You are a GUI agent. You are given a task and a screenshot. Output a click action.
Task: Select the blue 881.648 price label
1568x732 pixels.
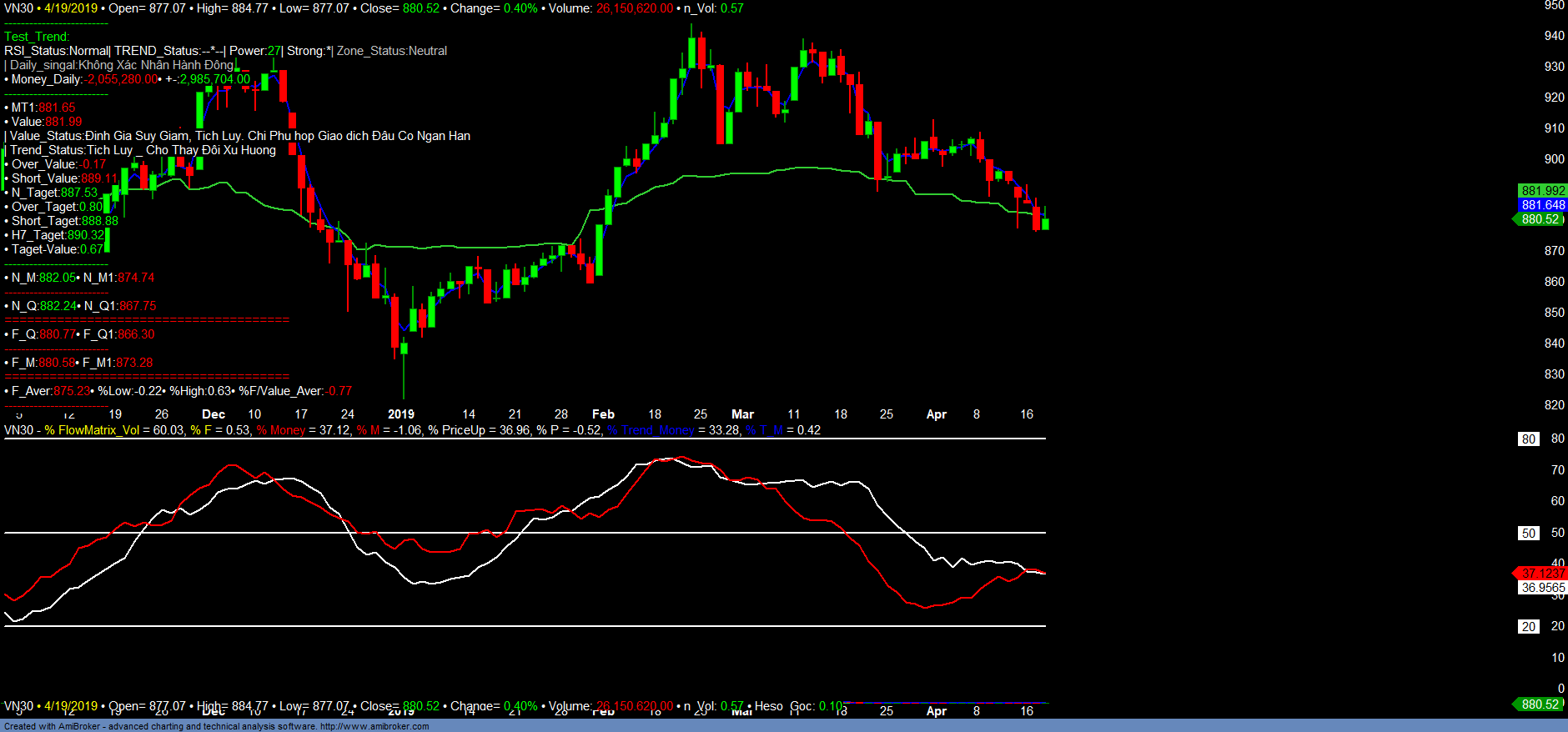point(1543,205)
